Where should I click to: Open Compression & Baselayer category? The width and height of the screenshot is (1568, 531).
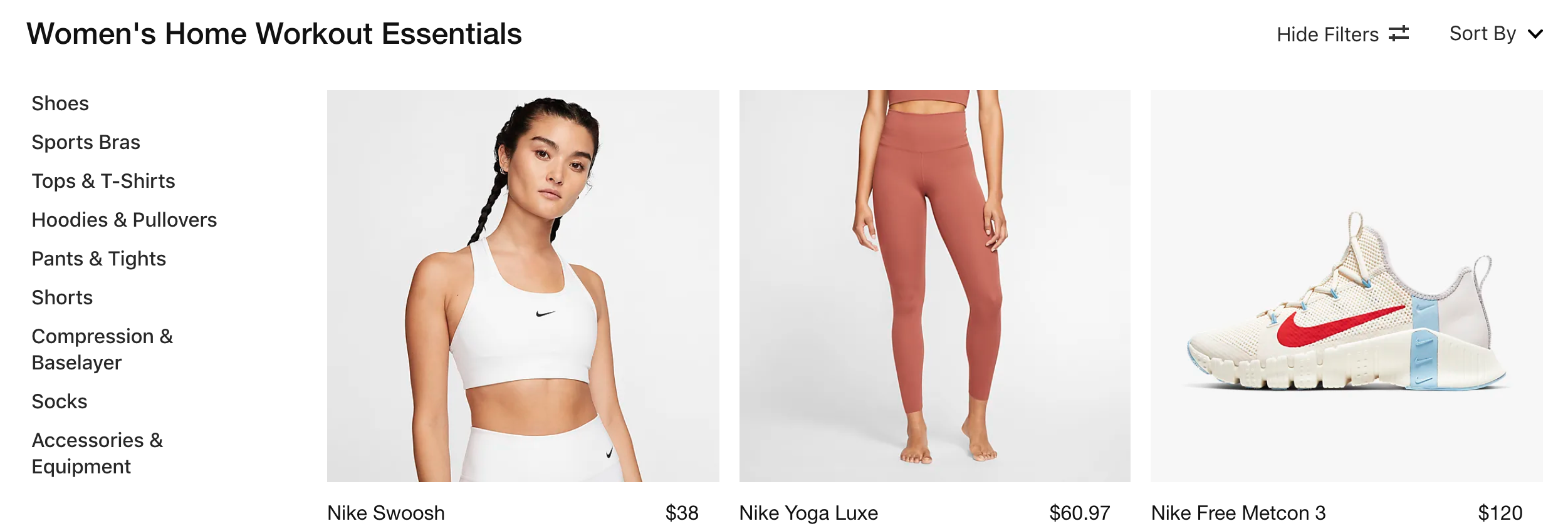[102, 349]
